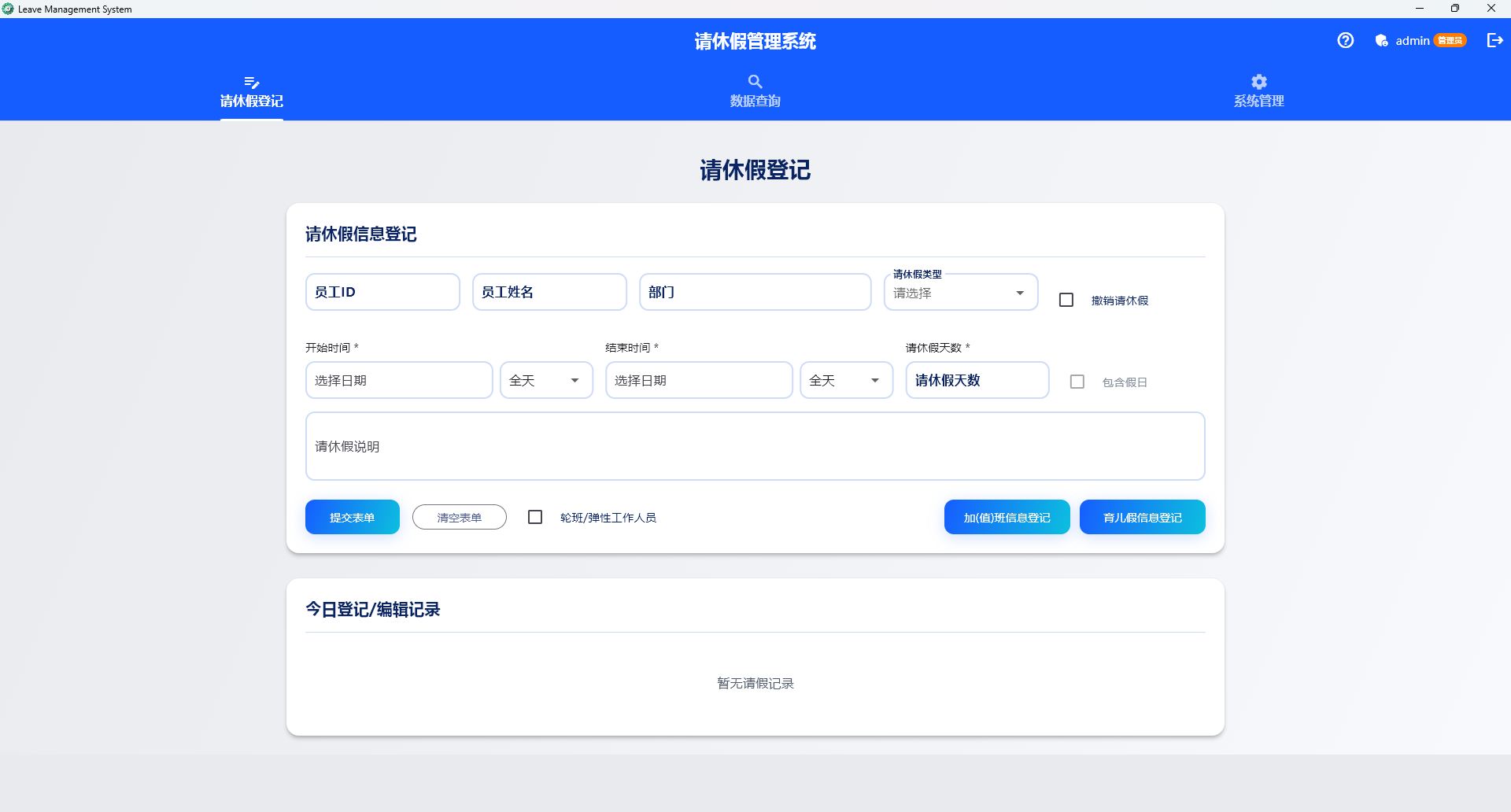Open the 请休假类型 dropdown

tap(960, 293)
